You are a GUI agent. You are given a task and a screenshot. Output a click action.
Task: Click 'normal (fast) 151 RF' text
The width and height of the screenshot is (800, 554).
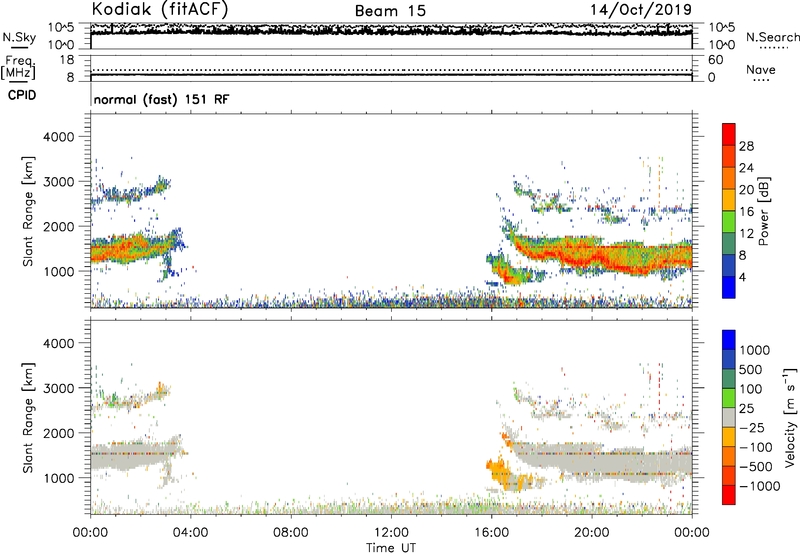coord(161,99)
